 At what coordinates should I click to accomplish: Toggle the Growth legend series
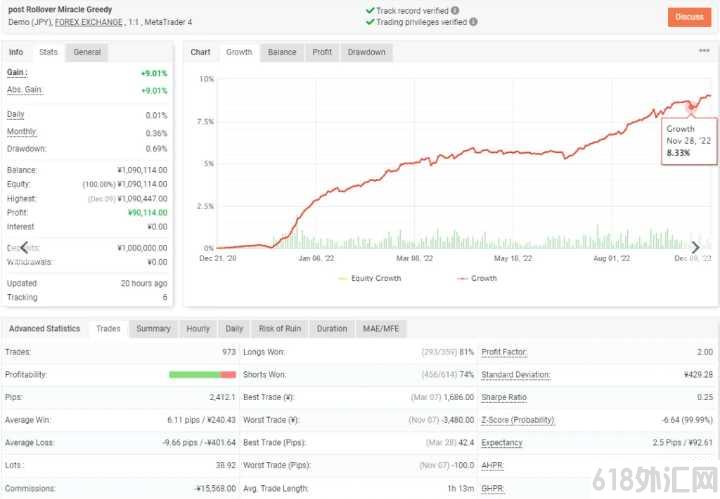pos(477,278)
